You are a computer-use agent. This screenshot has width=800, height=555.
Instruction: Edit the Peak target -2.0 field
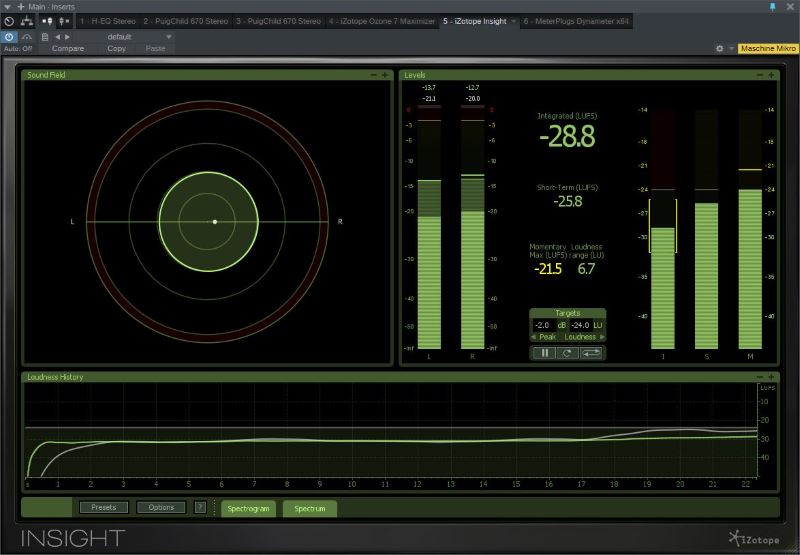point(542,325)
